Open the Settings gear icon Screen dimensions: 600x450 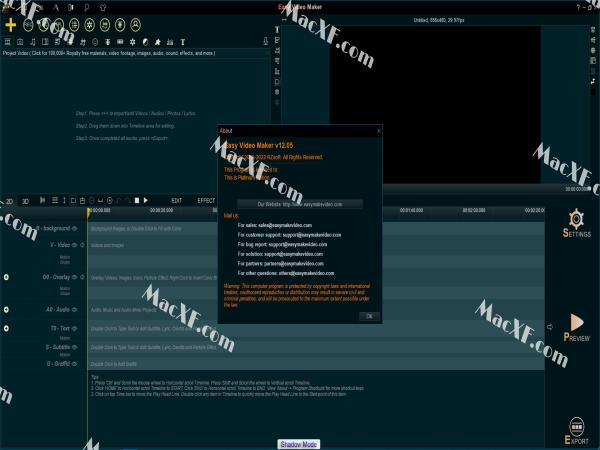tap(576, 219)
